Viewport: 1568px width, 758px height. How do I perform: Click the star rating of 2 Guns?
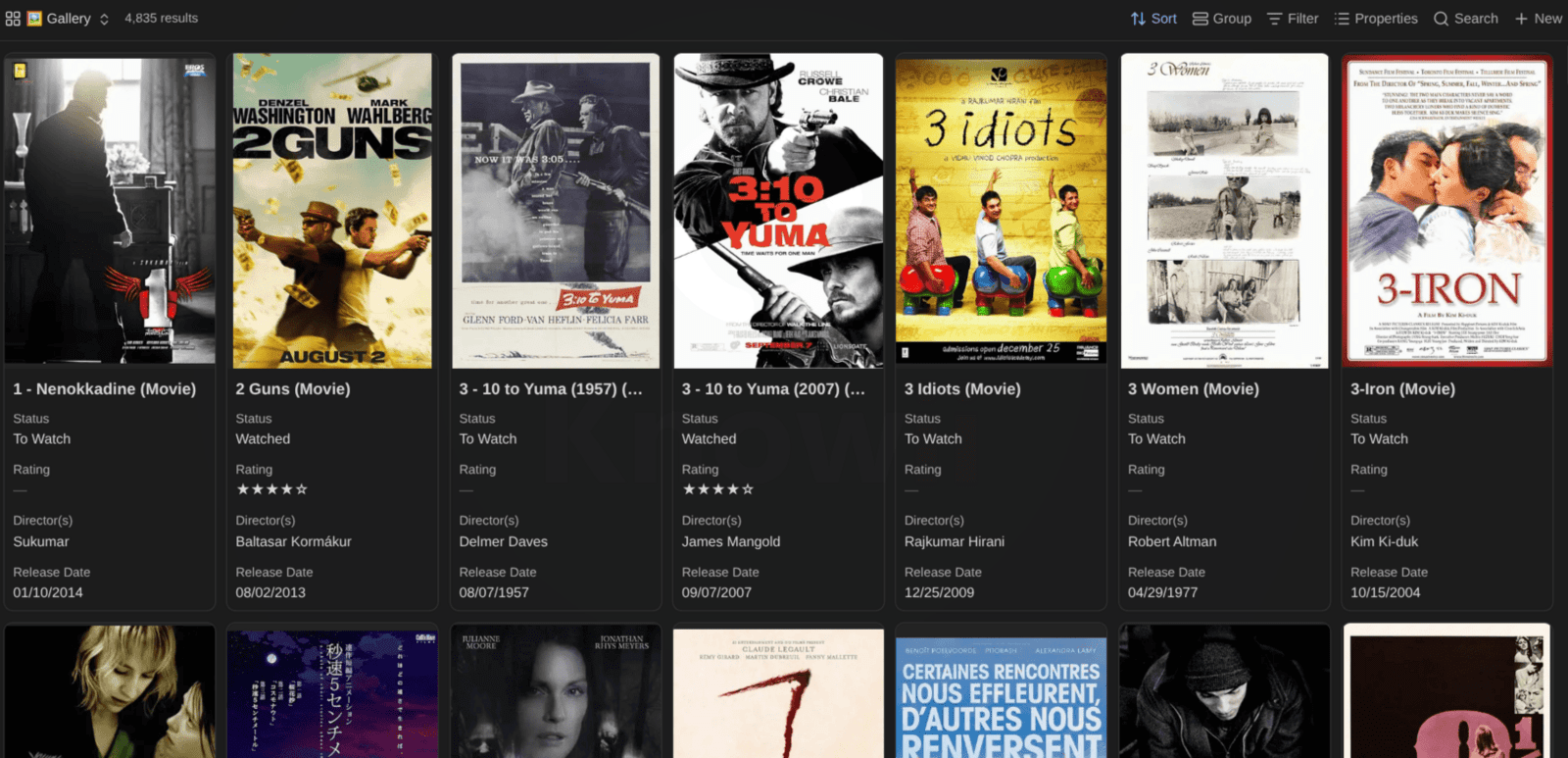point(271,489)
